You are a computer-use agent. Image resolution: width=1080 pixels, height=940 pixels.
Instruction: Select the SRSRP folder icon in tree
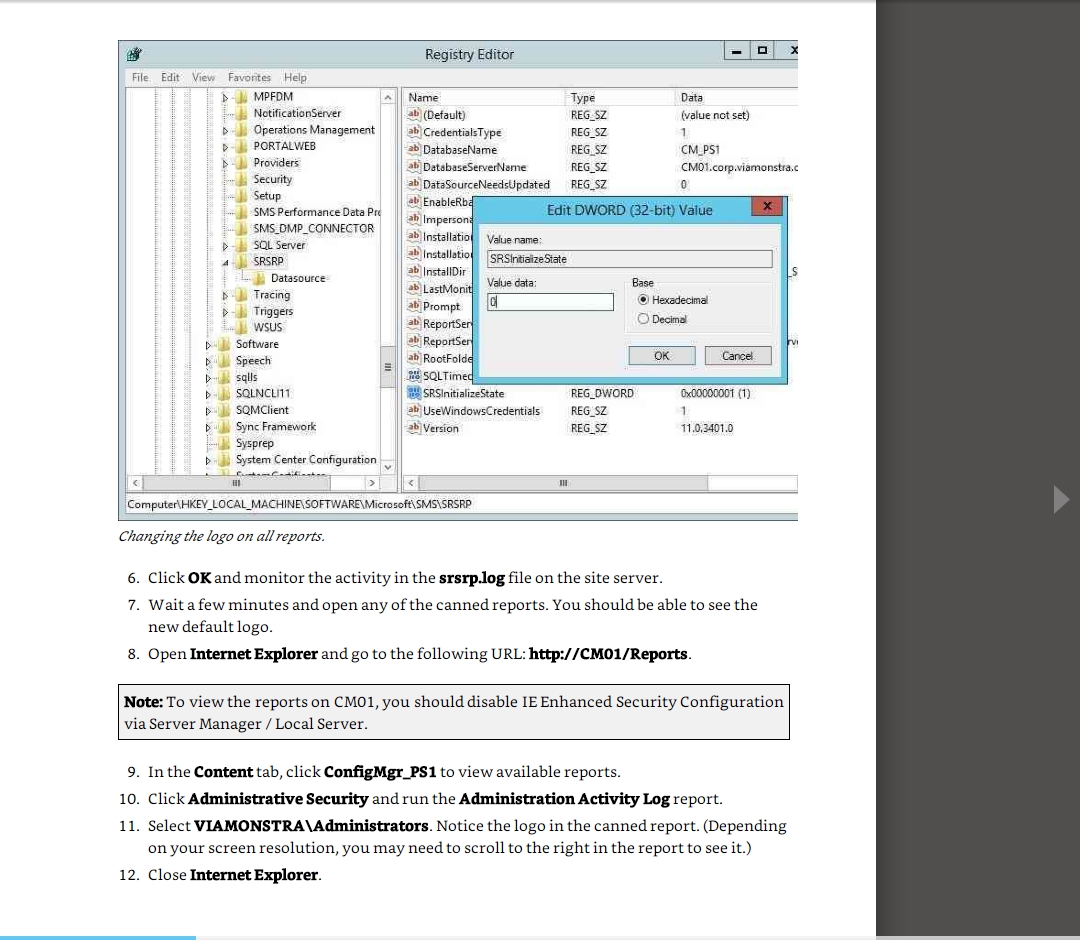243,262
